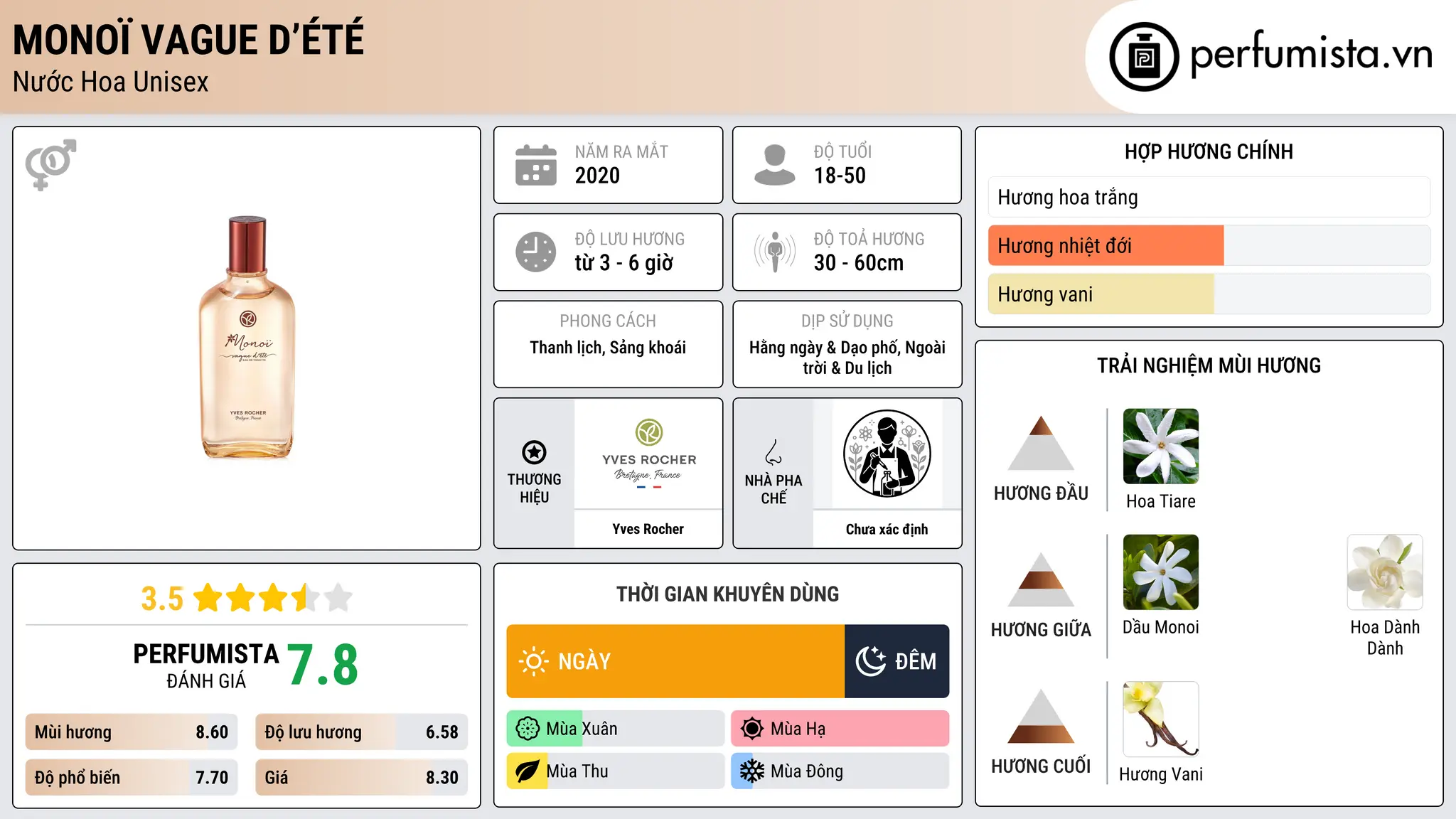Click the Yves Rocher brand name label
The width and height of the screenshot is (1456, 819).
(x=648, y=529)
